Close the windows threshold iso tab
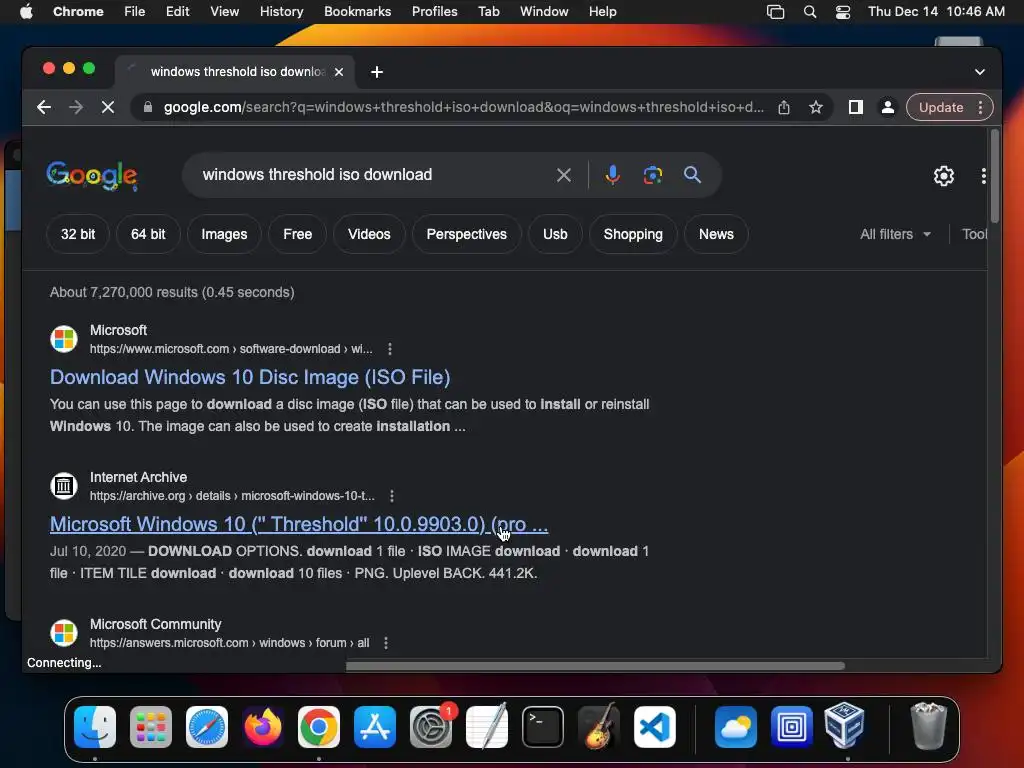 pos(339,72)
